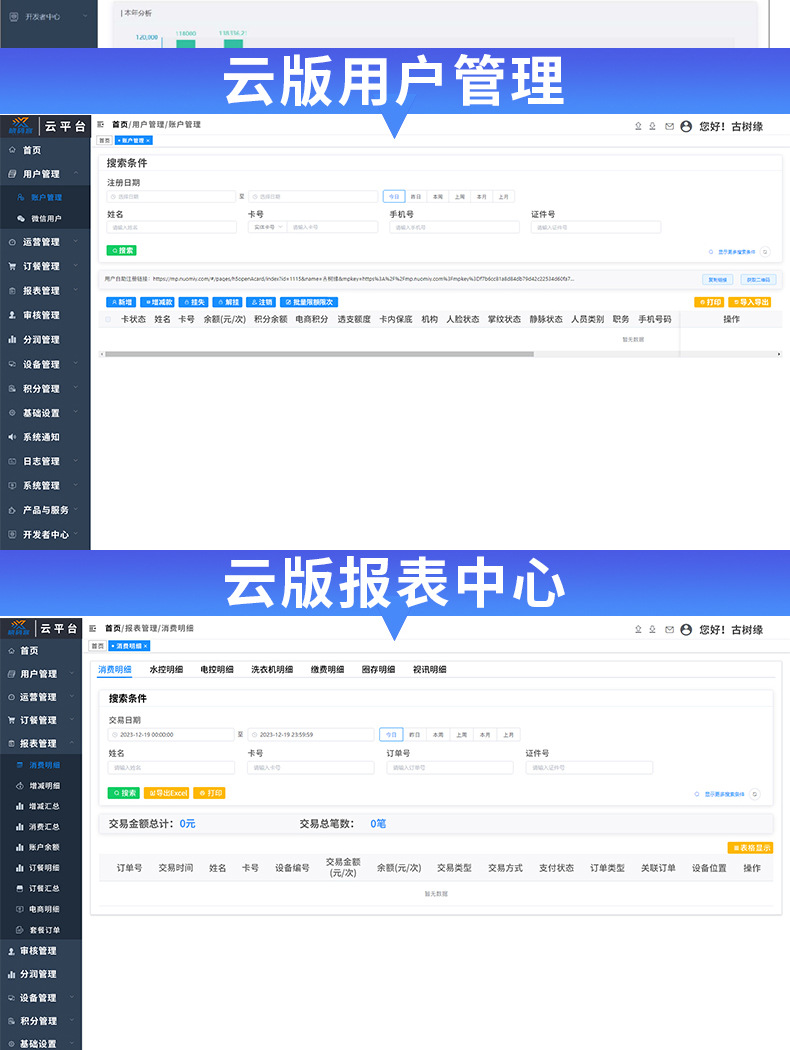790x1050 pixels.
Task: Click the chart icon beside 分润管理 in user management sidebar
Action: coord(12,340)
